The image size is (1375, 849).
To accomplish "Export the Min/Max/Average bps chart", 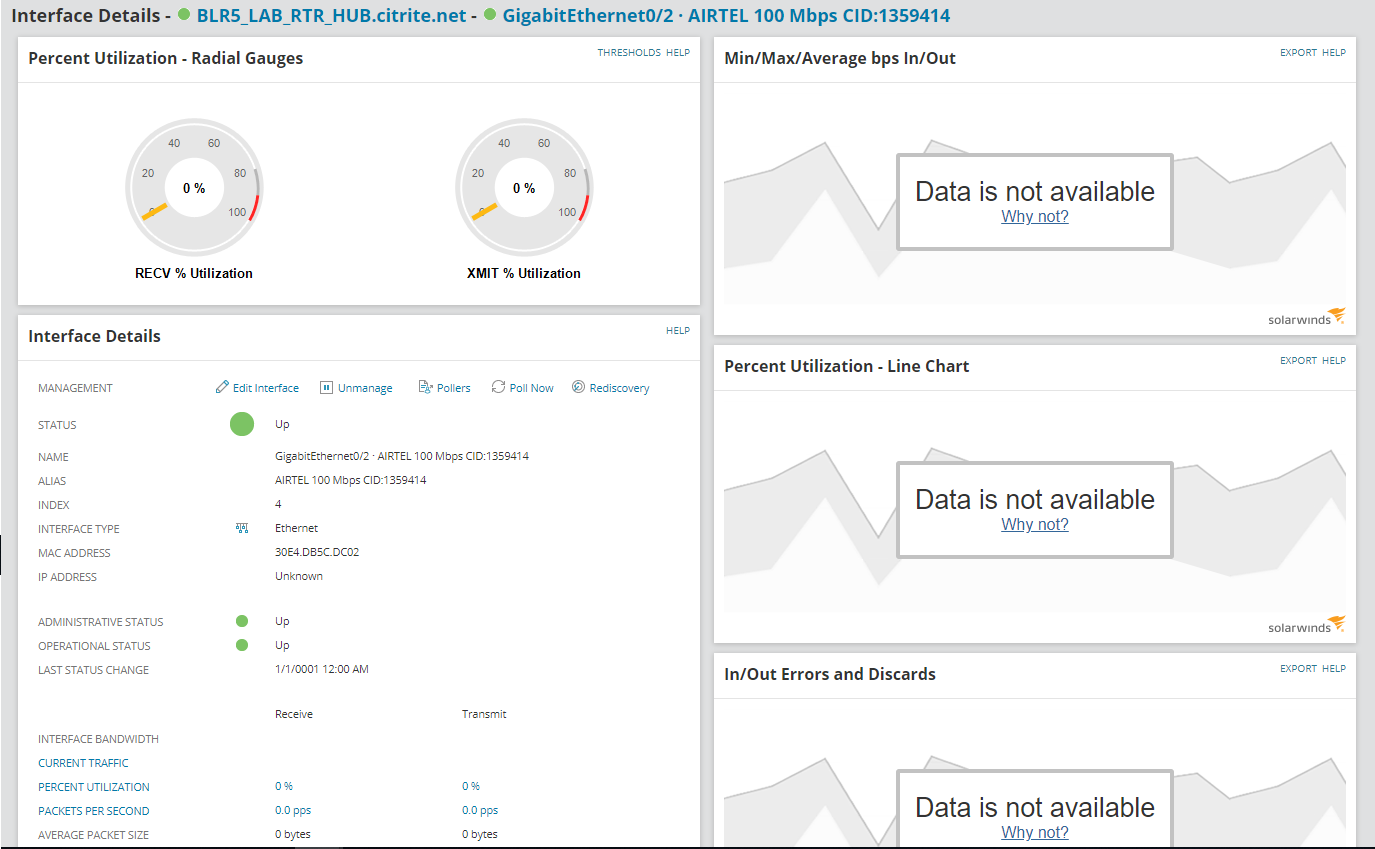I will point(1298,52).
